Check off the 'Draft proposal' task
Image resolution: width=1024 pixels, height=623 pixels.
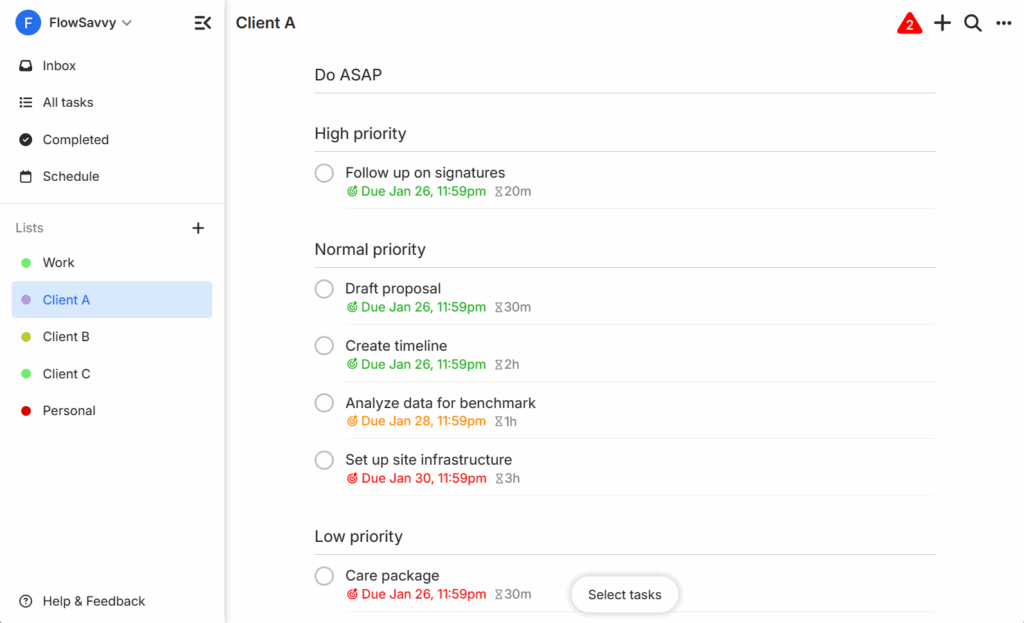point(324,289)
